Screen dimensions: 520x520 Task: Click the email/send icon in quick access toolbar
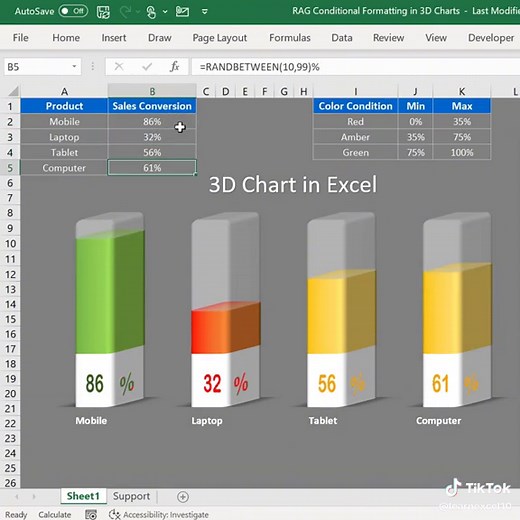pos(182,12)
